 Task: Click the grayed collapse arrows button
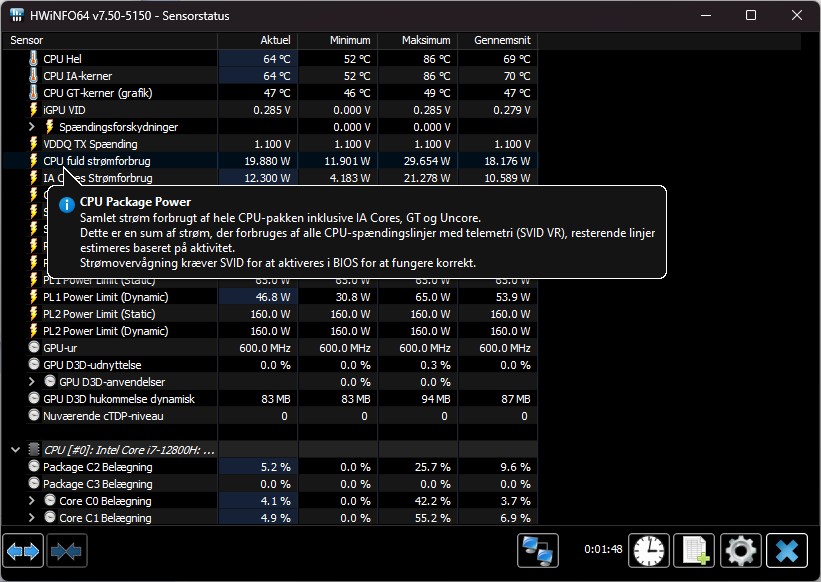69,550
